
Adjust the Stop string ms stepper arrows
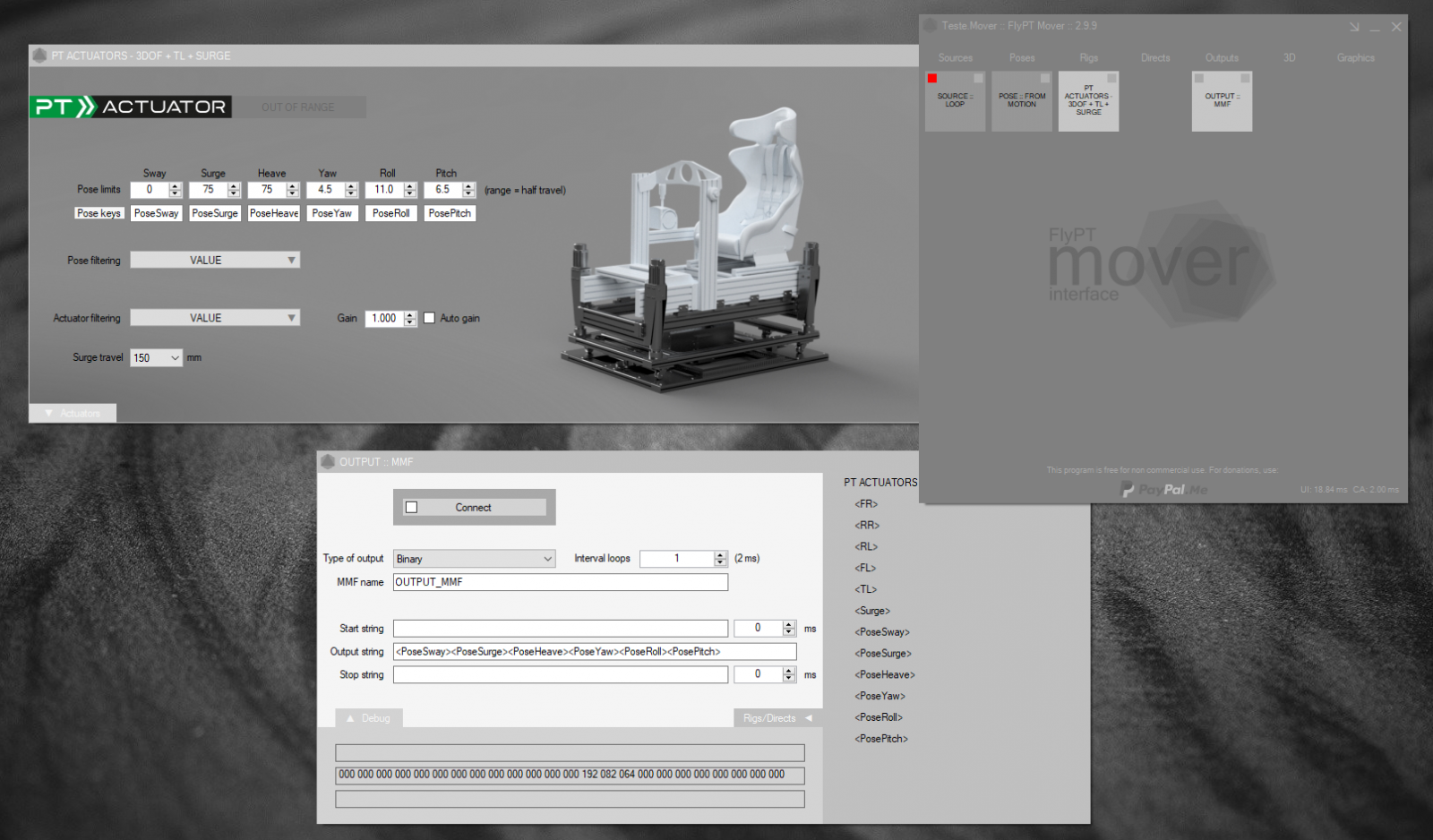[x=789, y=674]
